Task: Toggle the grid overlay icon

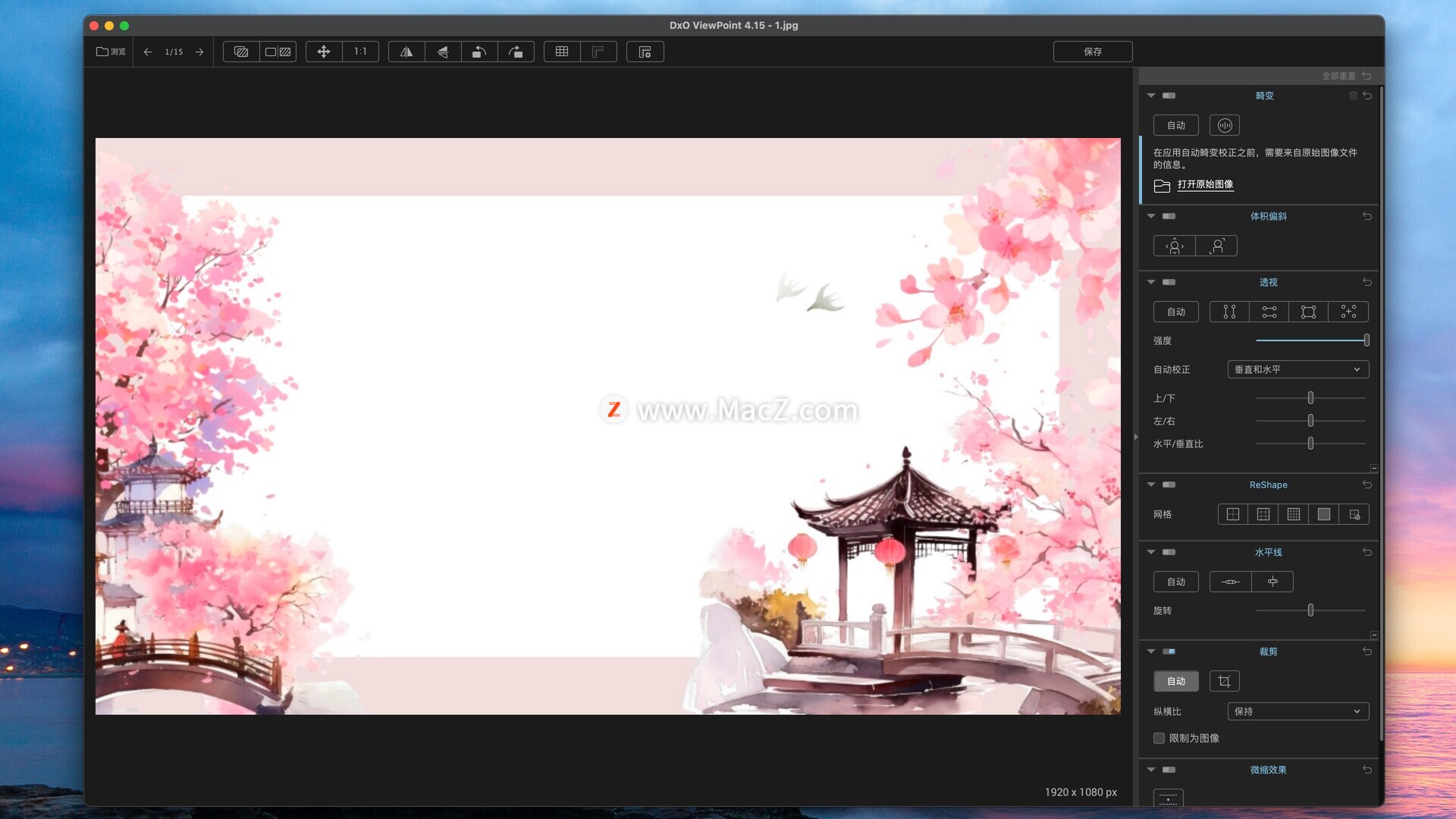Action: (x=562, y=52)
